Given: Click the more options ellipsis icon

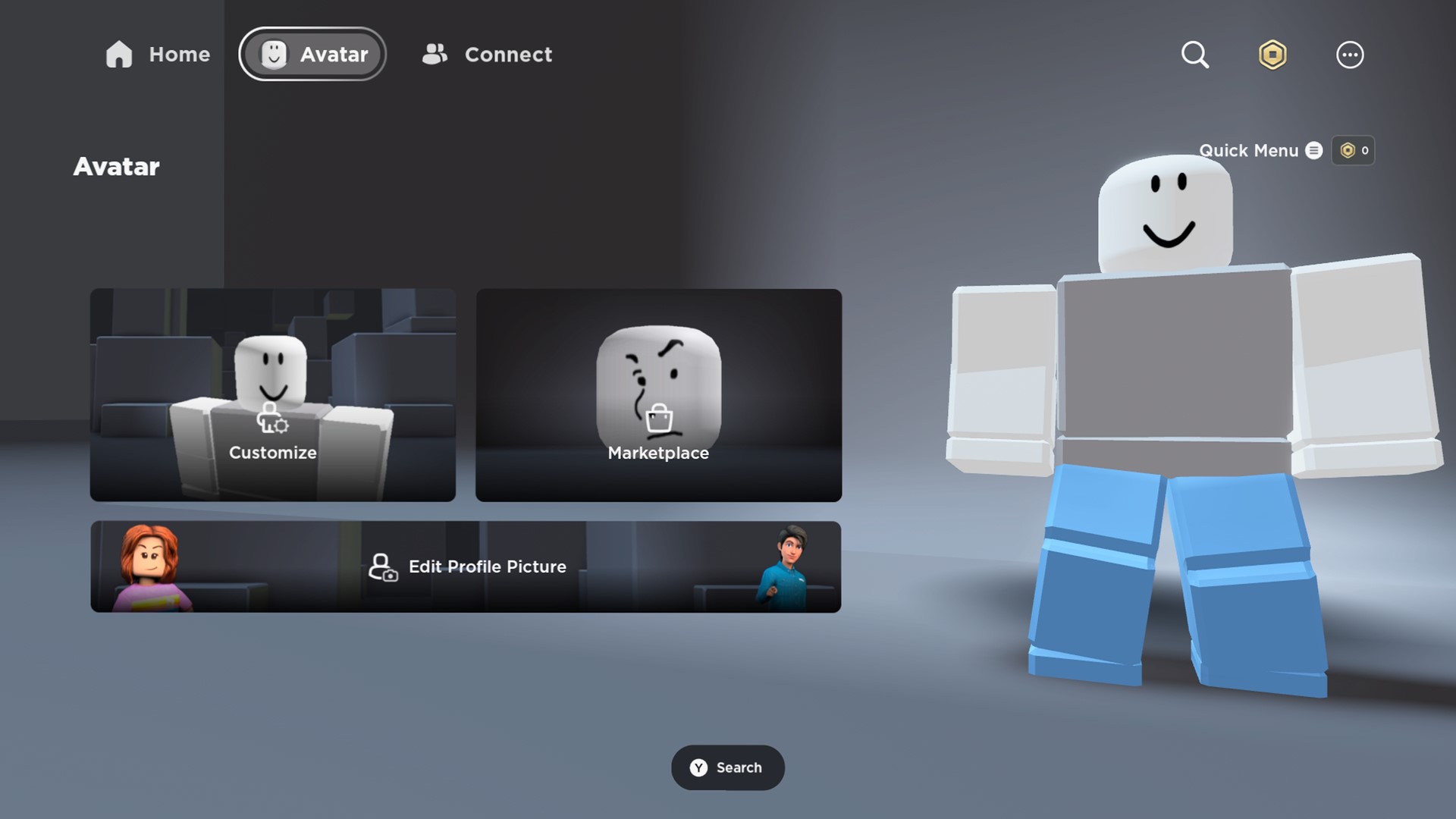Looking at the screenshot, I should pyautogui.click(x=1350, y=55).
